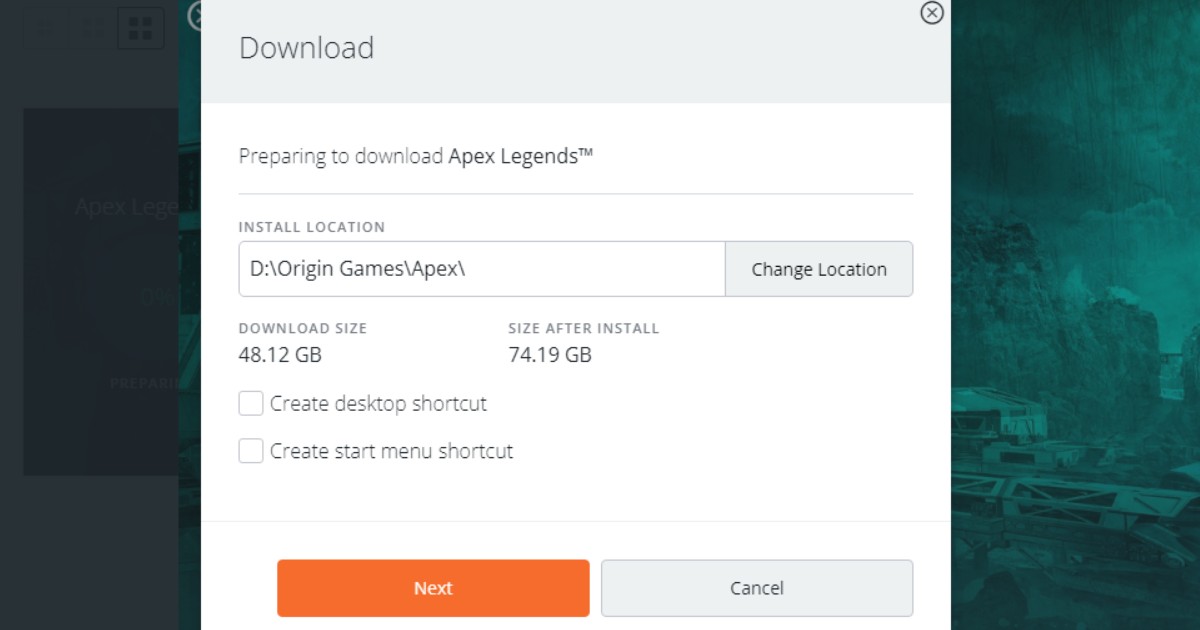Click inside the install location path field
Screen dimensions: 1200x630
[x=480, y=269]
